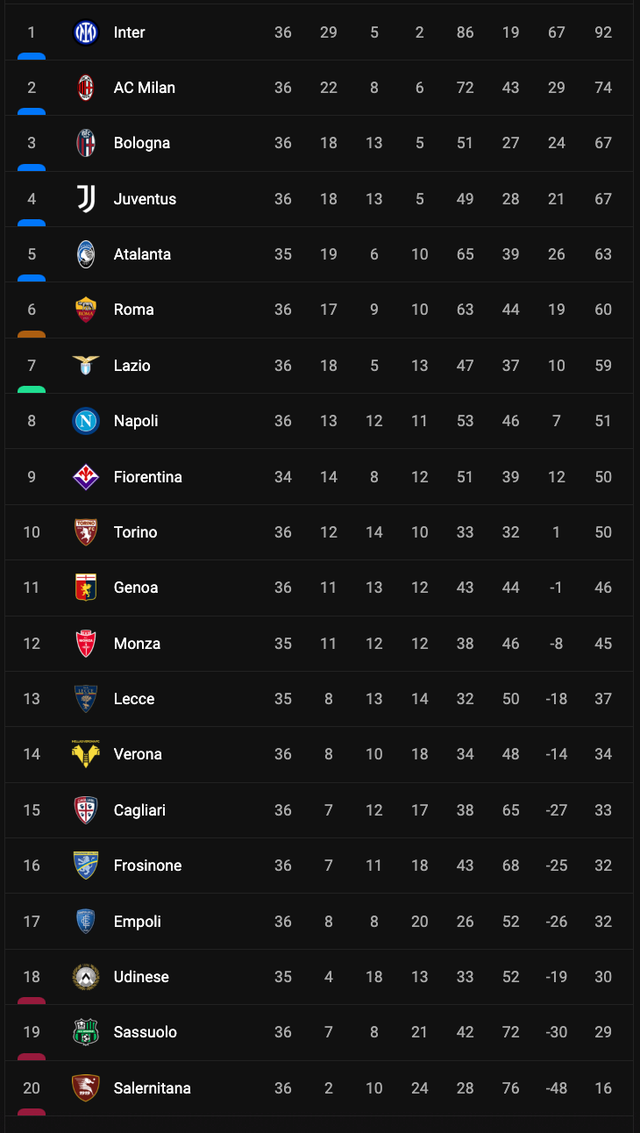Click the Inter club crest
Viewport: 640px width, 1133px height.
86,32
